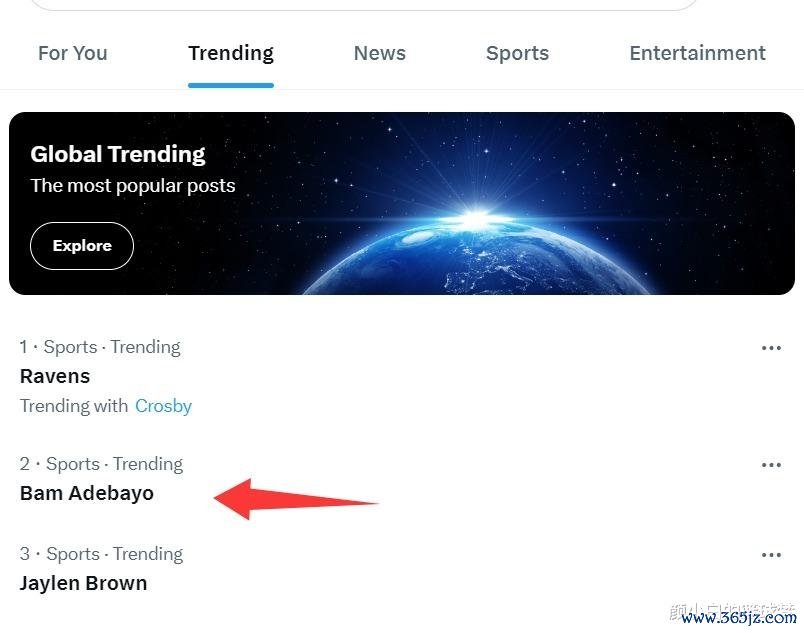Click the "3 · Sports · Trending" label
This screenshot has height=633, width=804.
[101, 554]
